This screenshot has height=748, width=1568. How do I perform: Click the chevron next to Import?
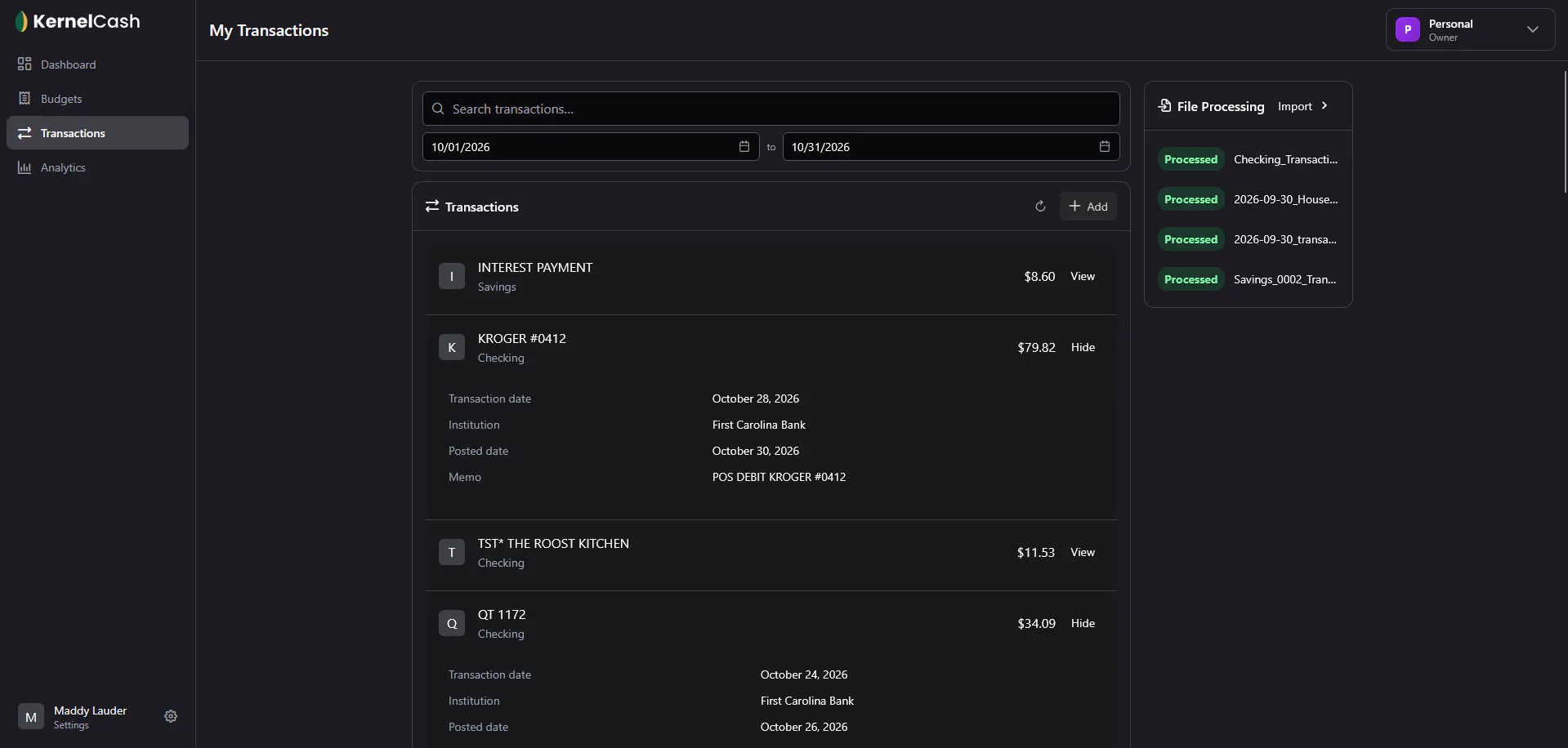click(1325, 105)
